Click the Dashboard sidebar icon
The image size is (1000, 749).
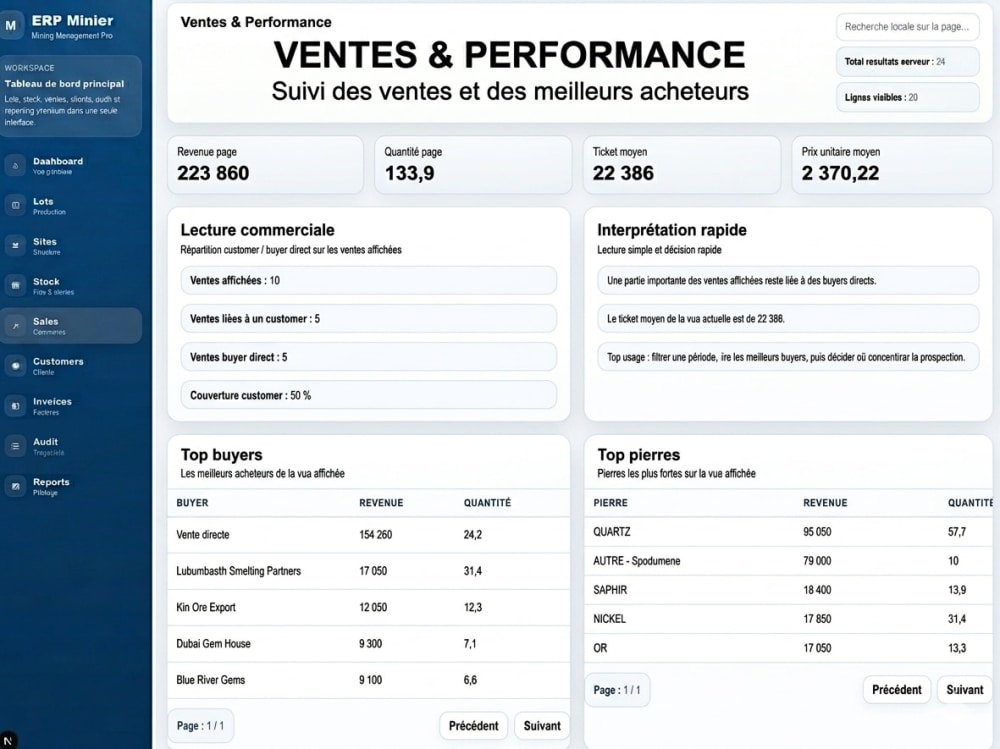[15, 165]
